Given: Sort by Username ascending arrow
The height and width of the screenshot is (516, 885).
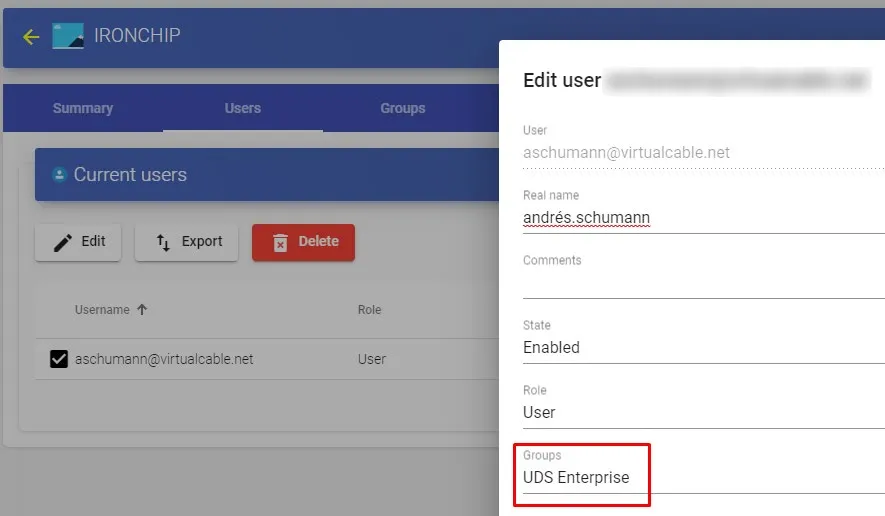Looking at the screenshot, I should [x=142, y=309].
